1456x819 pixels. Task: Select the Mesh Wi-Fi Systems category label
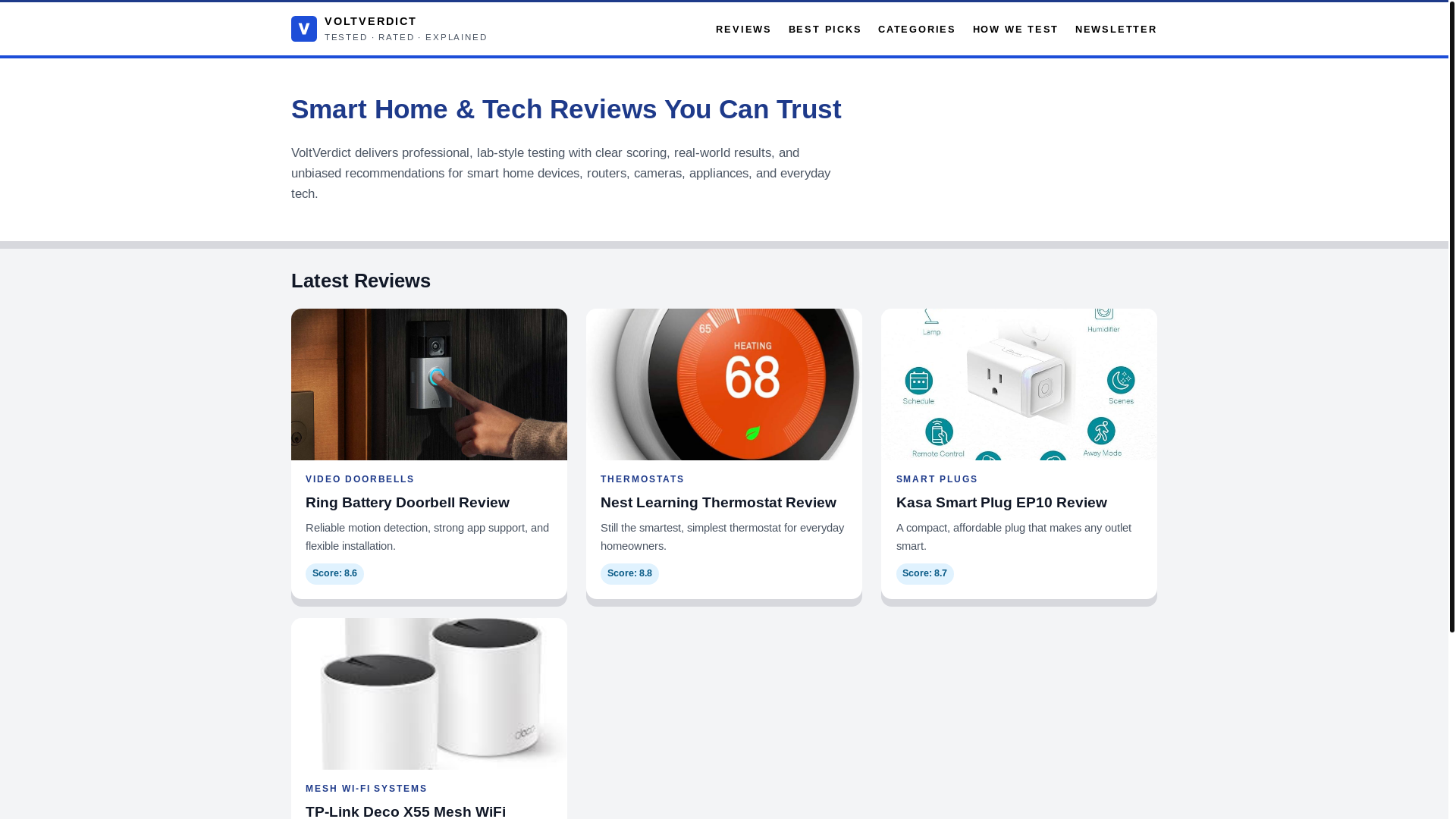coord(366,789)
